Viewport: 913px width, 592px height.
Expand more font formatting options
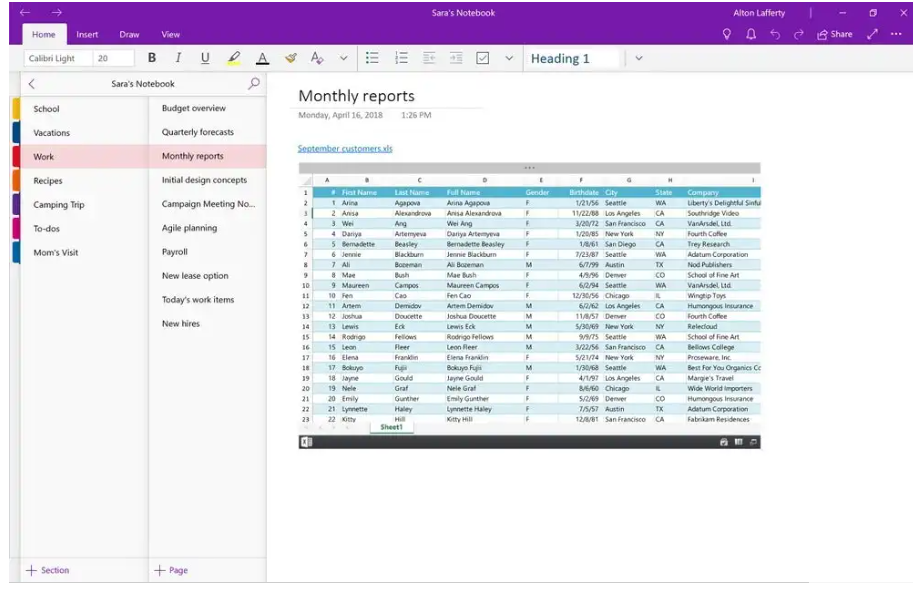click(344, 58)
